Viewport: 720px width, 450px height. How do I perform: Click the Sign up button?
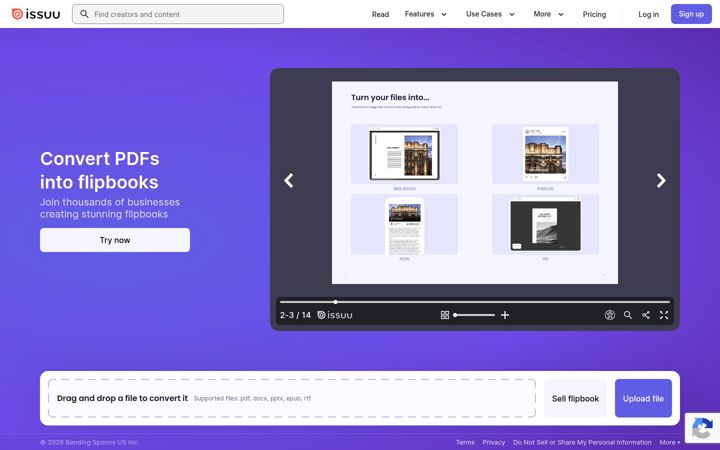(x=691, y=14)
